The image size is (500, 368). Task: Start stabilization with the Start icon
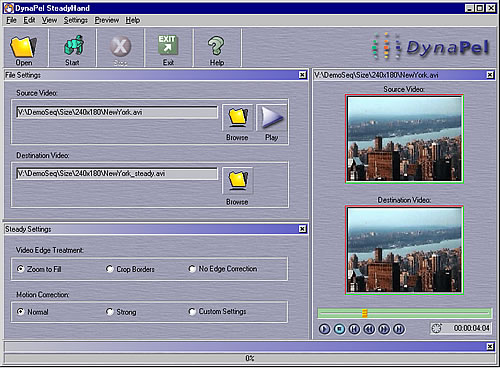[72, 48]
